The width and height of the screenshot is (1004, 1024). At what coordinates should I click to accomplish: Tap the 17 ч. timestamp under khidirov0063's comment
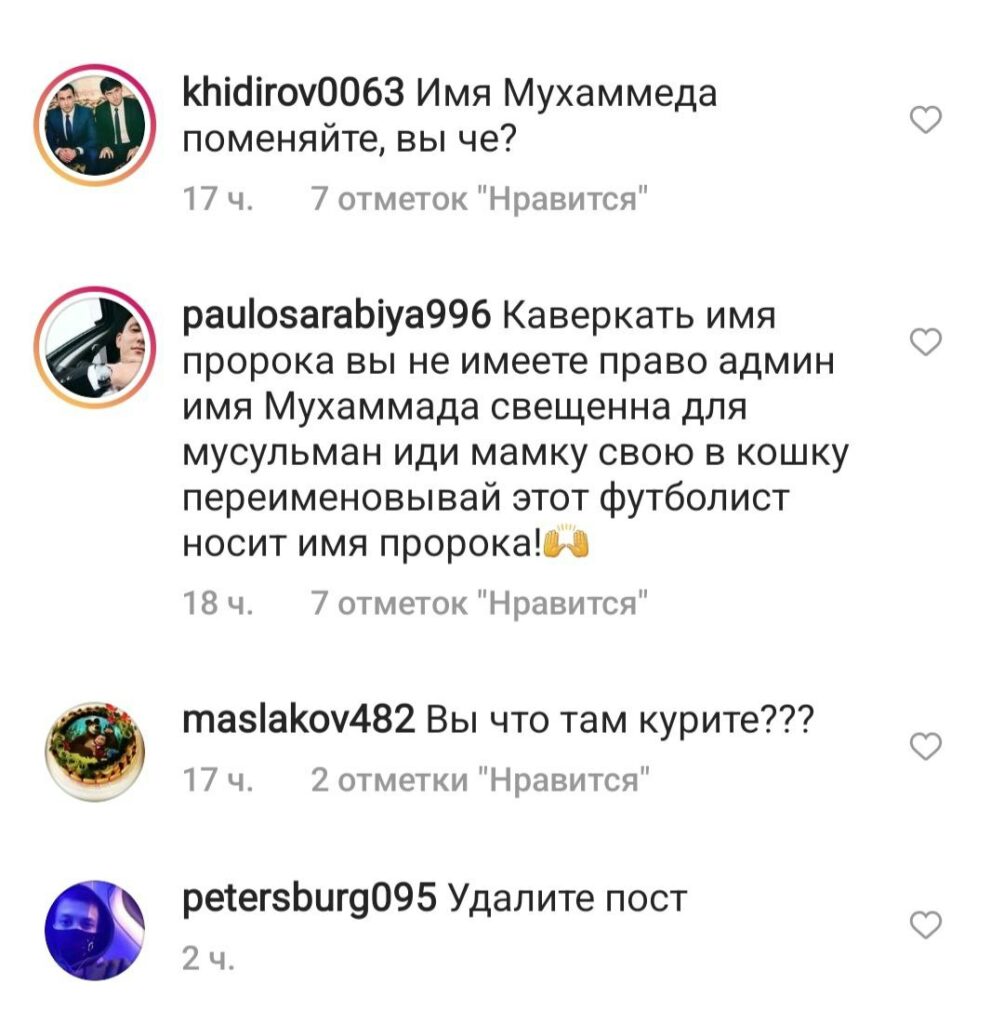point(218,199)
